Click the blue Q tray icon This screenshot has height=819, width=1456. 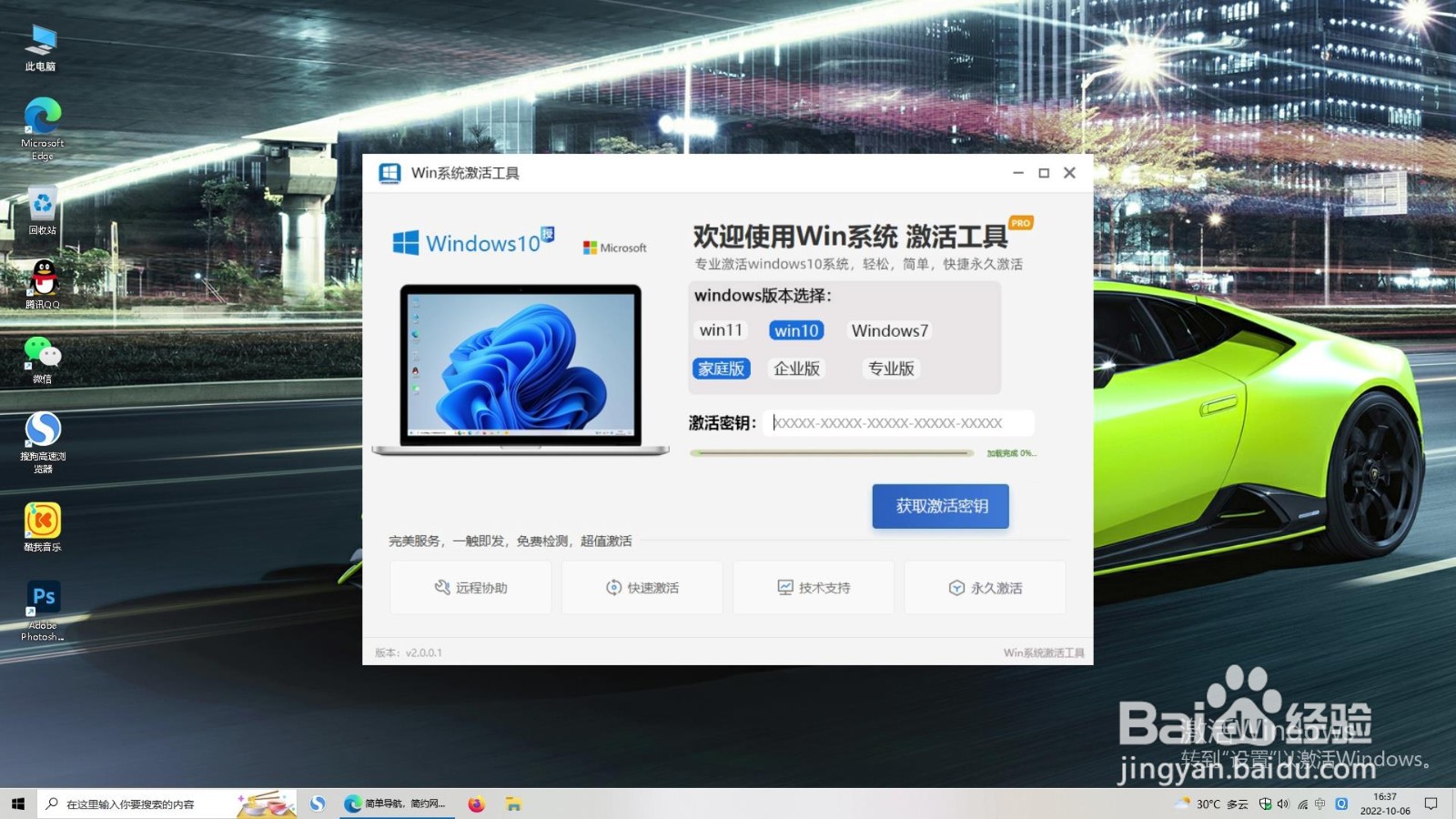1341,804
